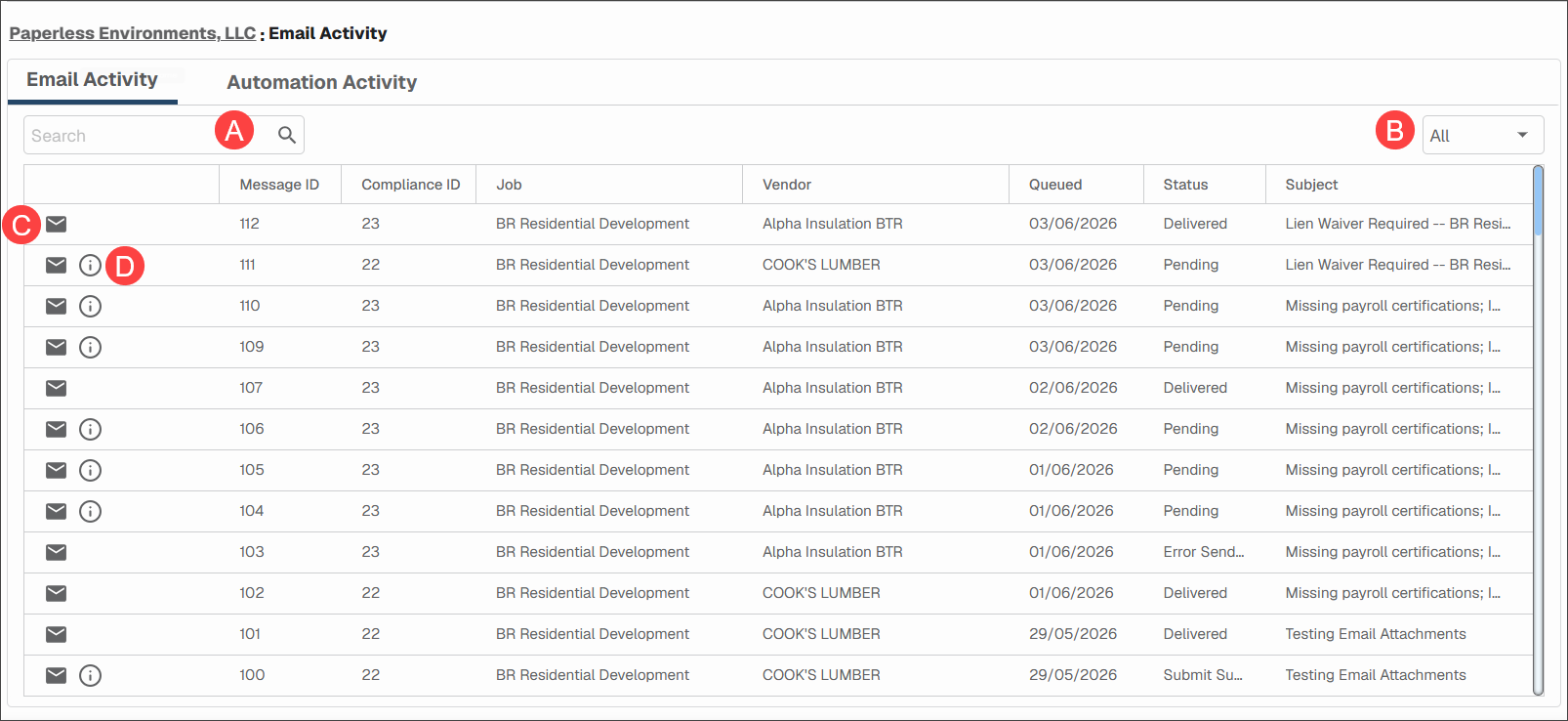The height and width of the screenshot is (721, 1568).
Task: Open envelope icon for message 112
Action: 57,224
